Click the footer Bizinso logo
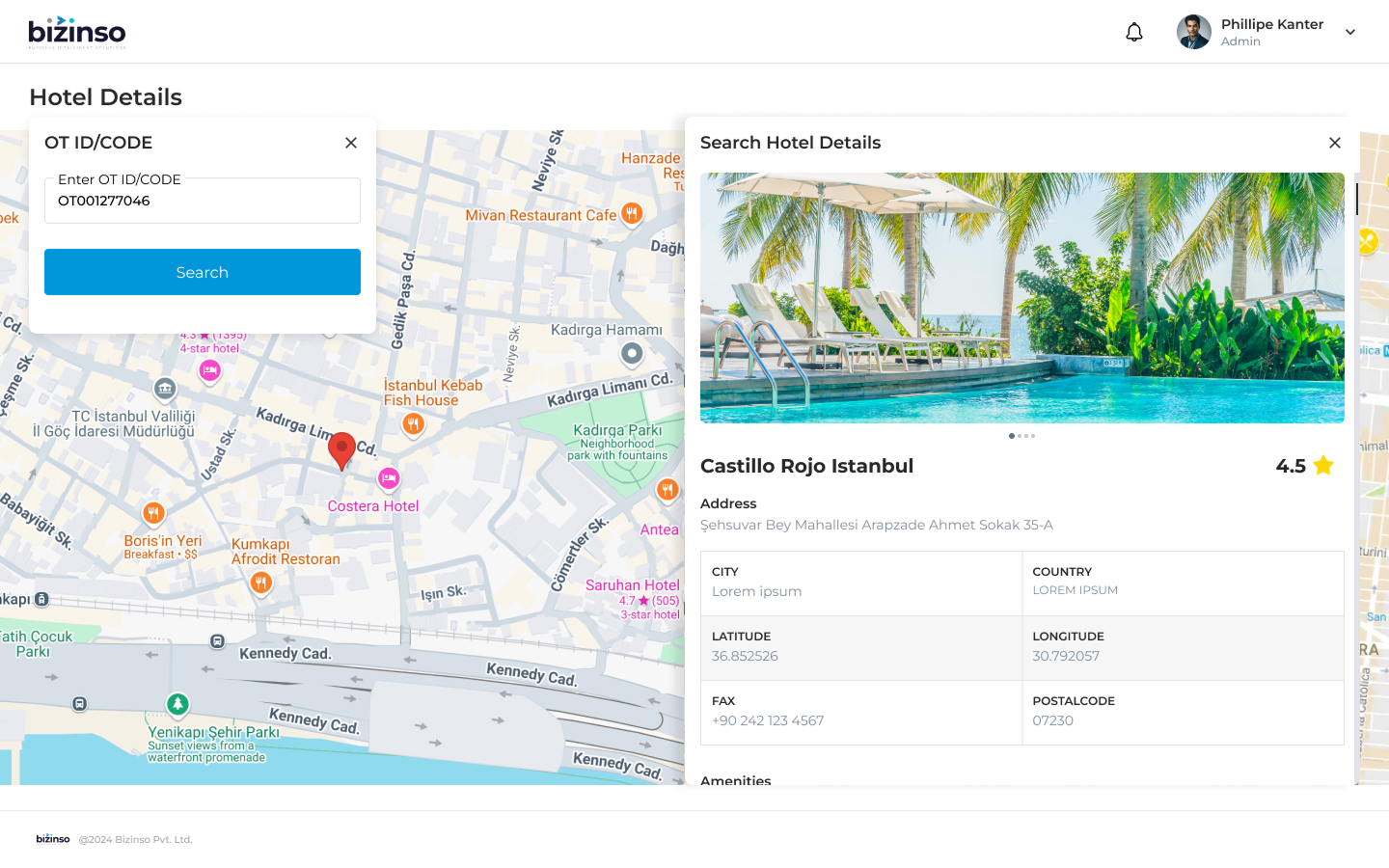 pyautogui.click(x=53, y=839)
